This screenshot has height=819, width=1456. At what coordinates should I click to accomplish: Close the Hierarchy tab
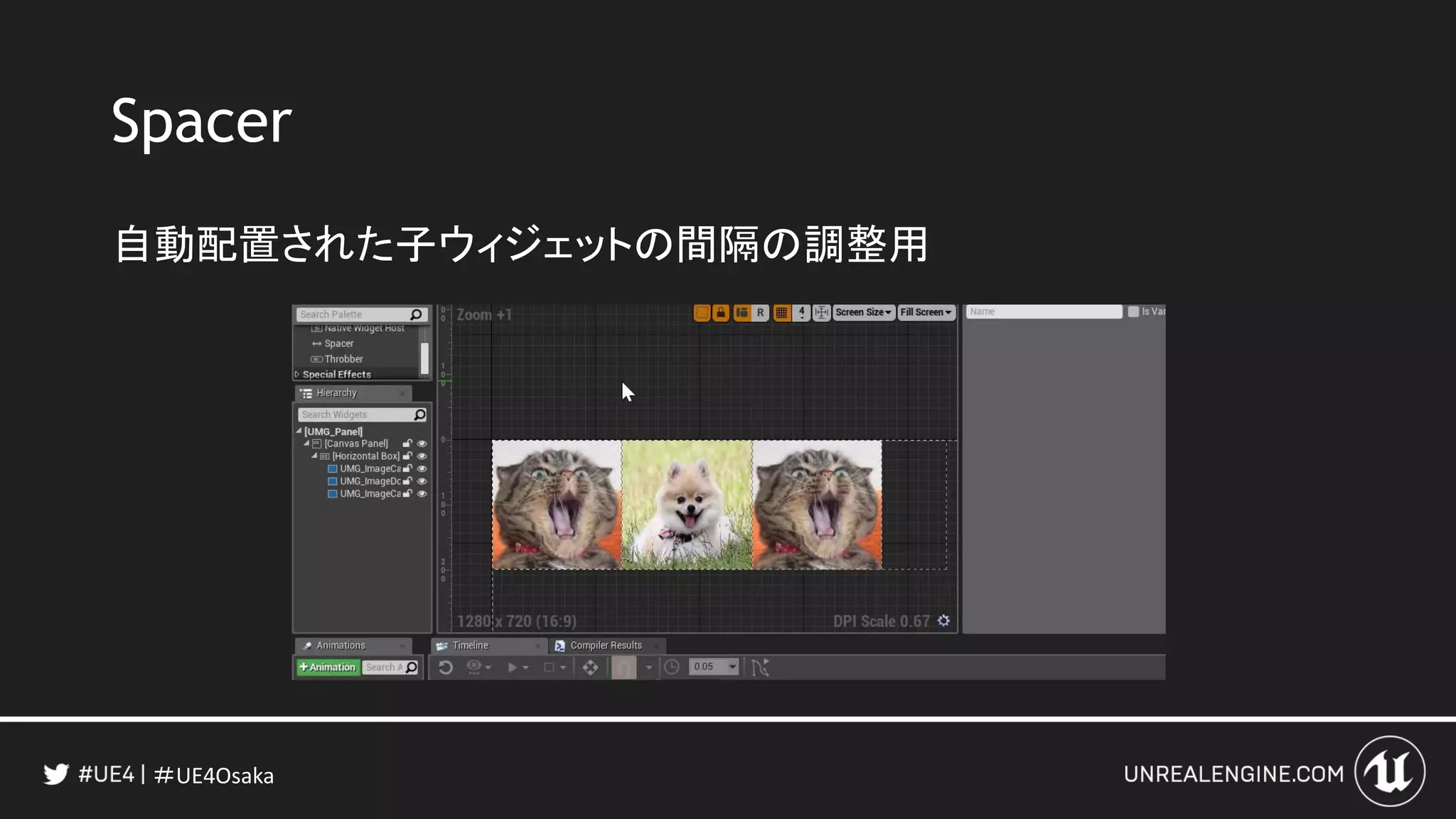click(402, 394)
